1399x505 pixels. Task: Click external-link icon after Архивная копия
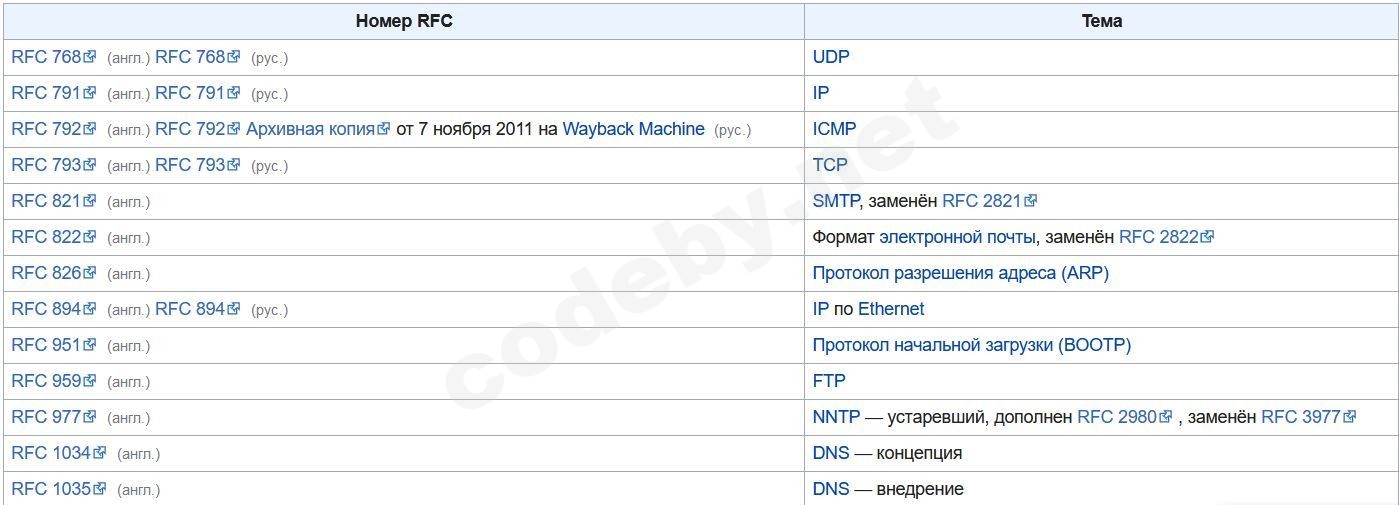(384, 129)
